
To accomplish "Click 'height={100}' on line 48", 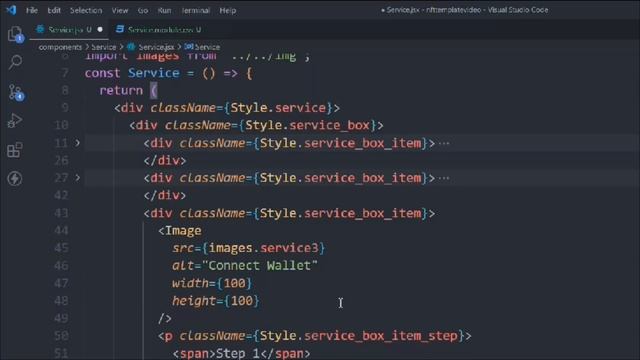I will tap(216, 301).
